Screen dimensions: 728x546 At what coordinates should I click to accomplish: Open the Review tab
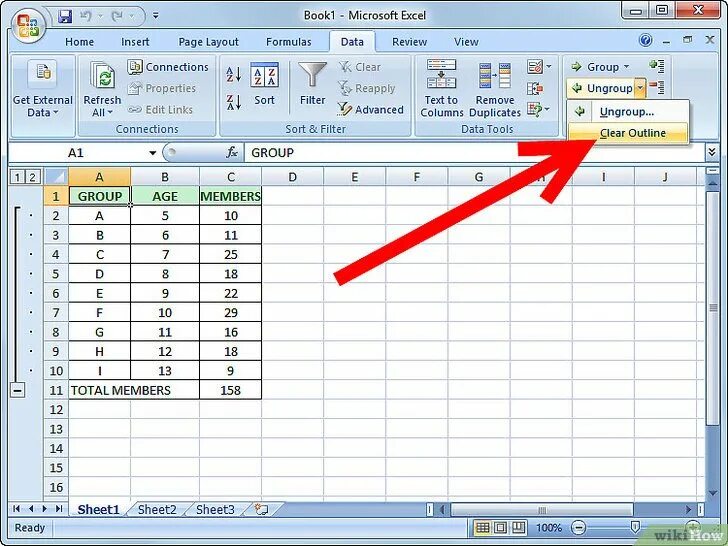pyautogui.click(x=409, y=42)
